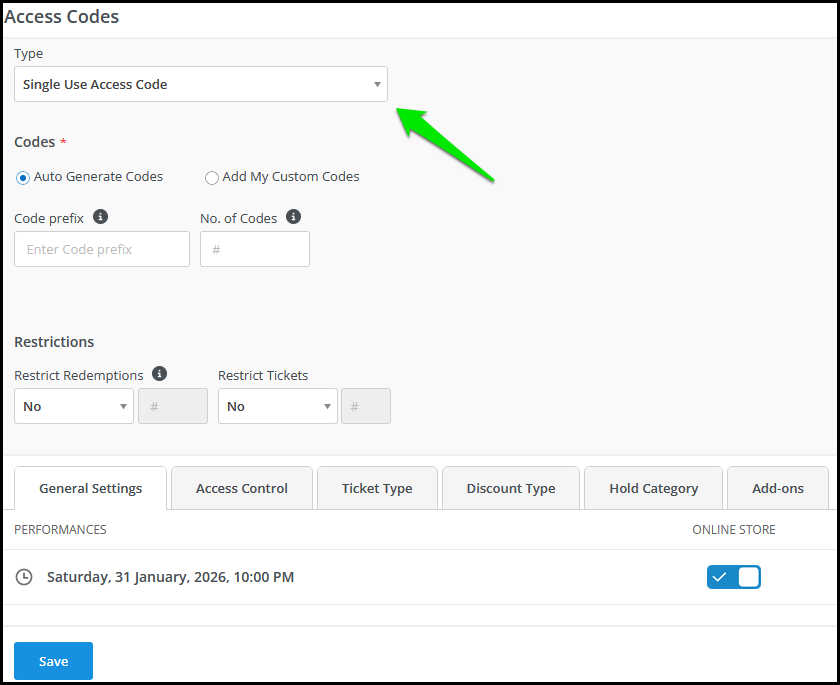Click the Code prefix info icon
The height and width of the screenshot is (685, 840).
100,217
